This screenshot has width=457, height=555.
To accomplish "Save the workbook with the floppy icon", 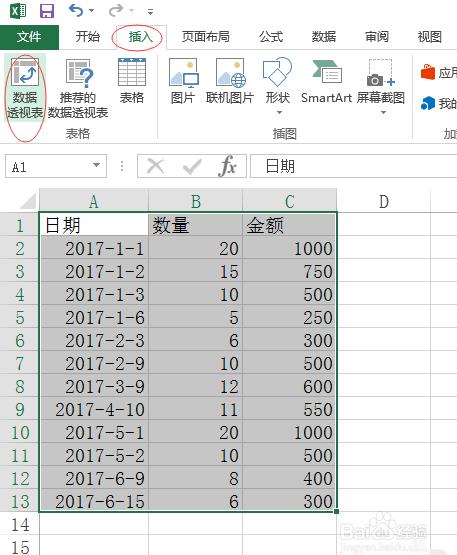I will tap(47, 11).
